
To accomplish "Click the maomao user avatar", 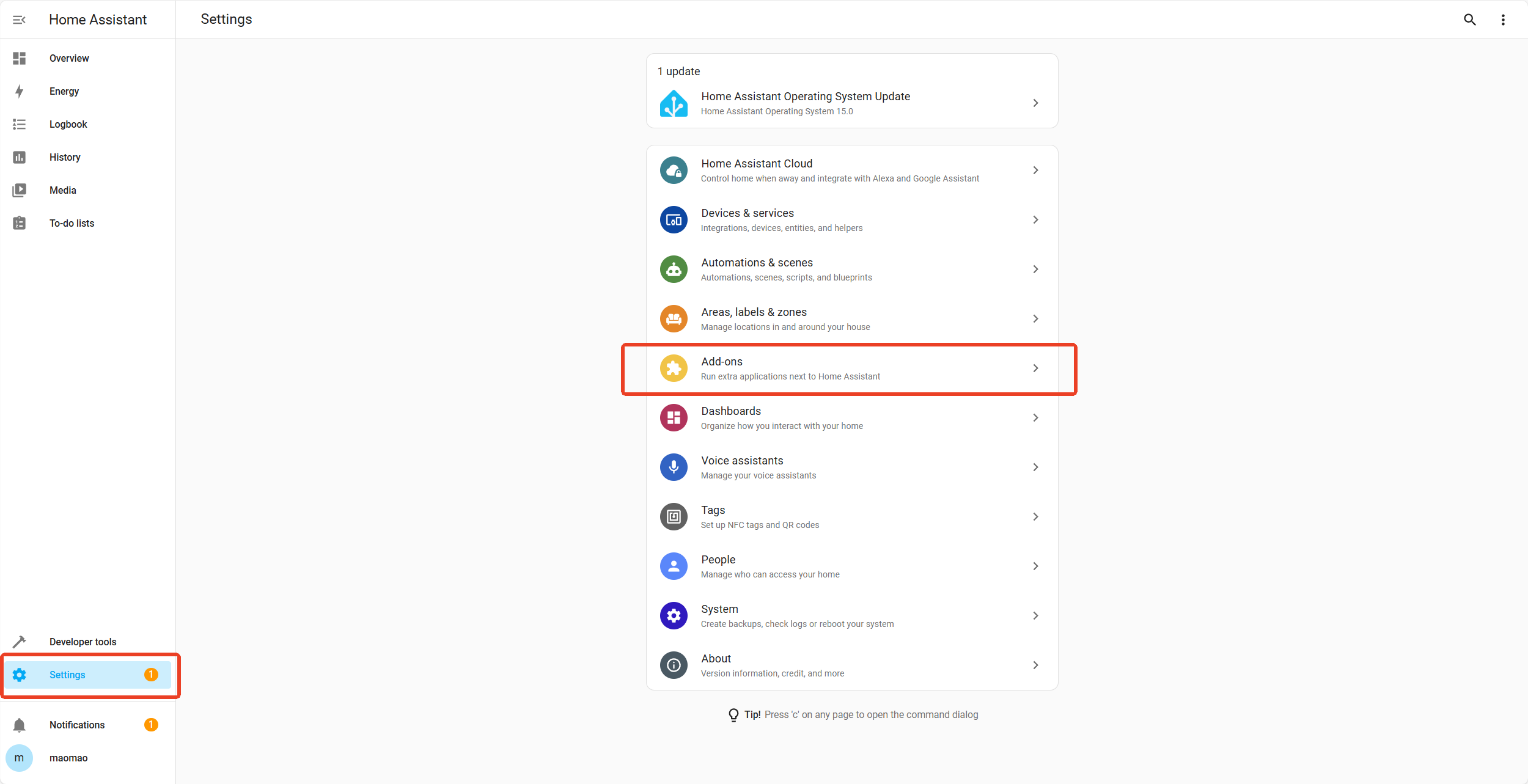I will (x=19, y=758).
